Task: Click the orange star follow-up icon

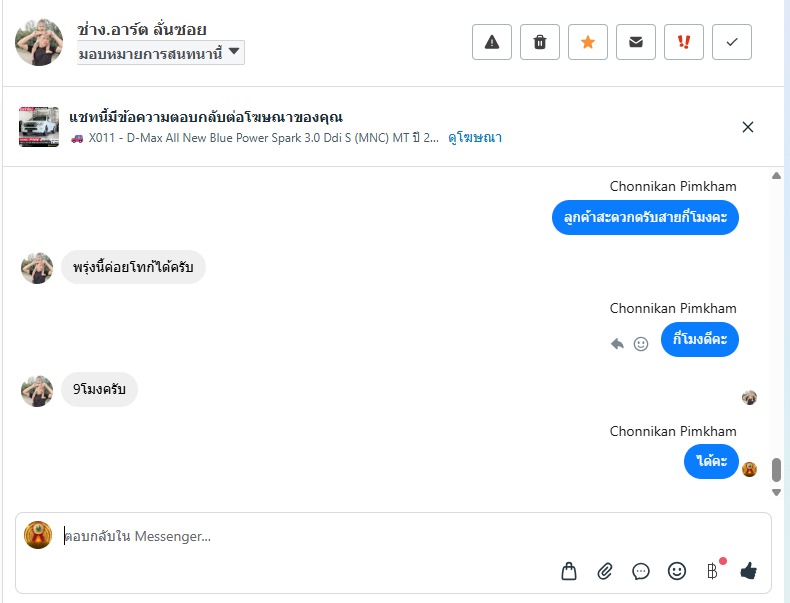Action: click(x=588, y=42)
